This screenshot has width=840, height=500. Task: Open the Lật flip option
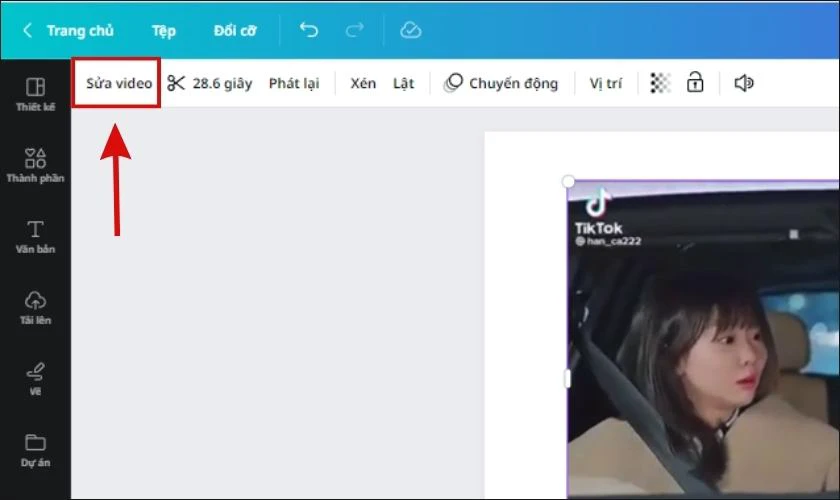click(x=403, y=84)
